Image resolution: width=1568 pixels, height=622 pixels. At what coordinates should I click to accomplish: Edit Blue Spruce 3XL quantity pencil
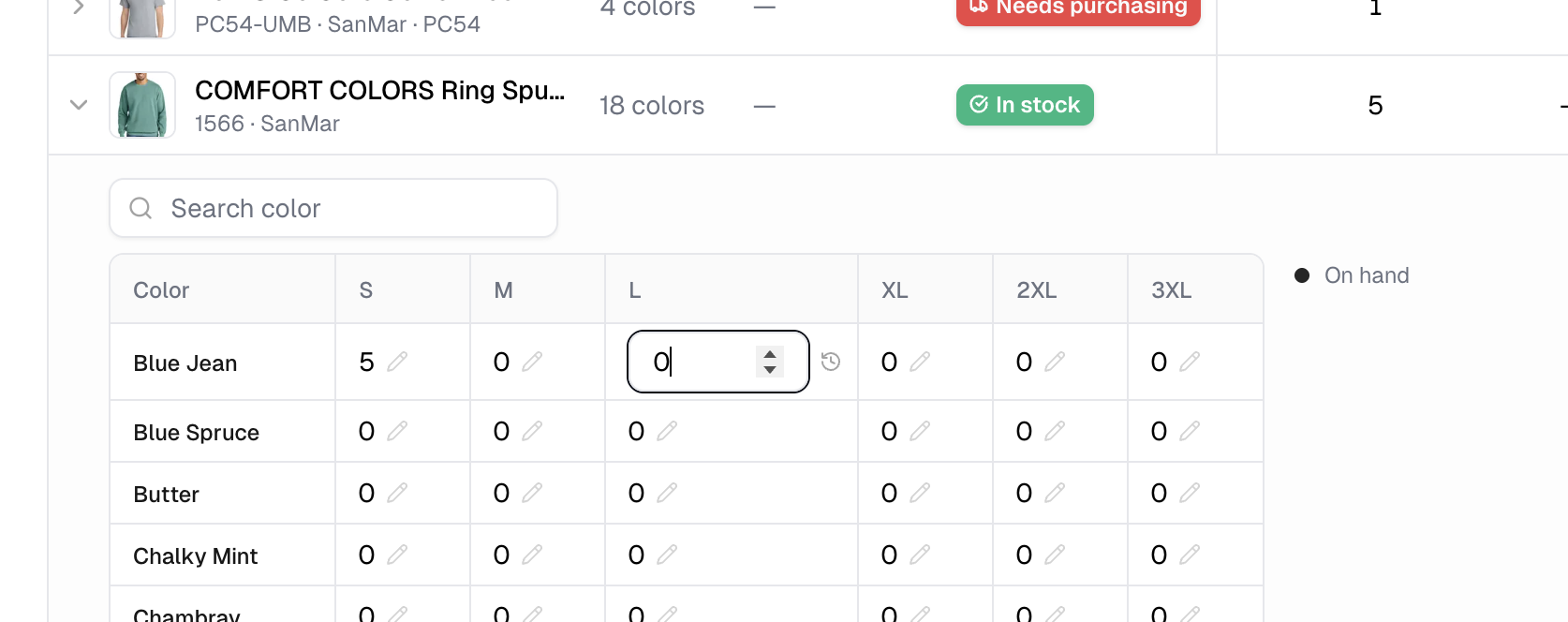tap(1190, 431)
